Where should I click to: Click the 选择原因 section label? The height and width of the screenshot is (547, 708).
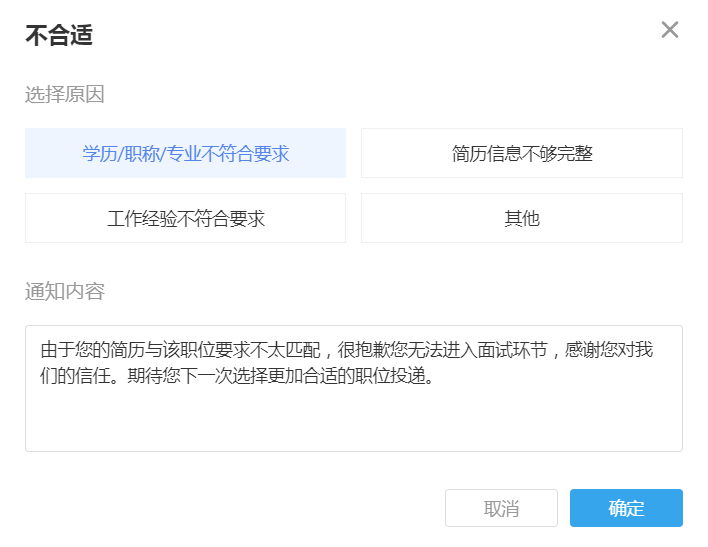point(65,95)
